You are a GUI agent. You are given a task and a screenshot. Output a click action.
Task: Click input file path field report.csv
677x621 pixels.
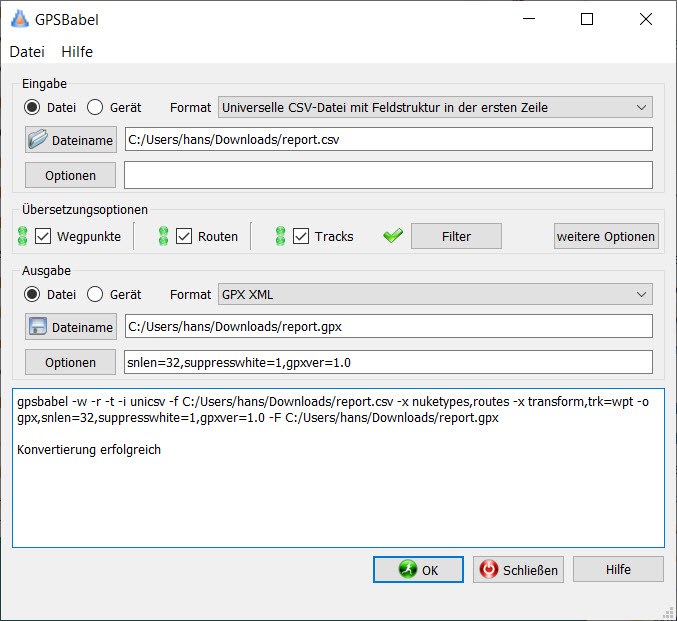pos(389,139)
